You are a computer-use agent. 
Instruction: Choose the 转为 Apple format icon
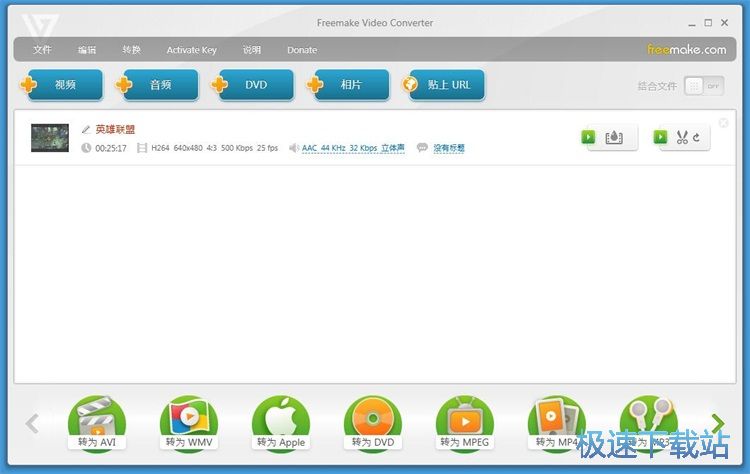pyautogui.click(x=281, y=423)
